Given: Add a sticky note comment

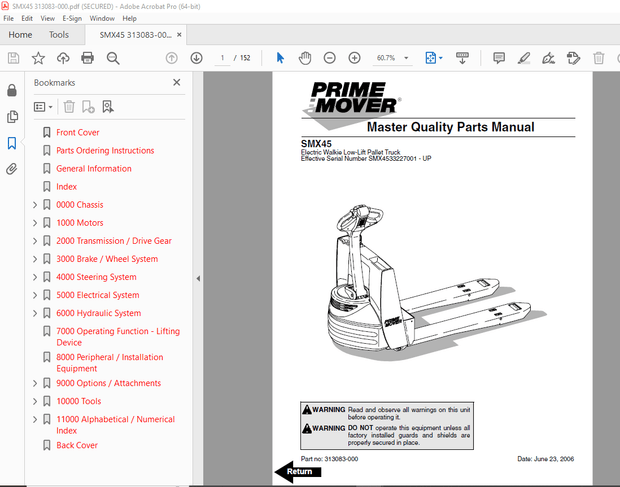Looking at the screenshot, I should coord(499,58).
